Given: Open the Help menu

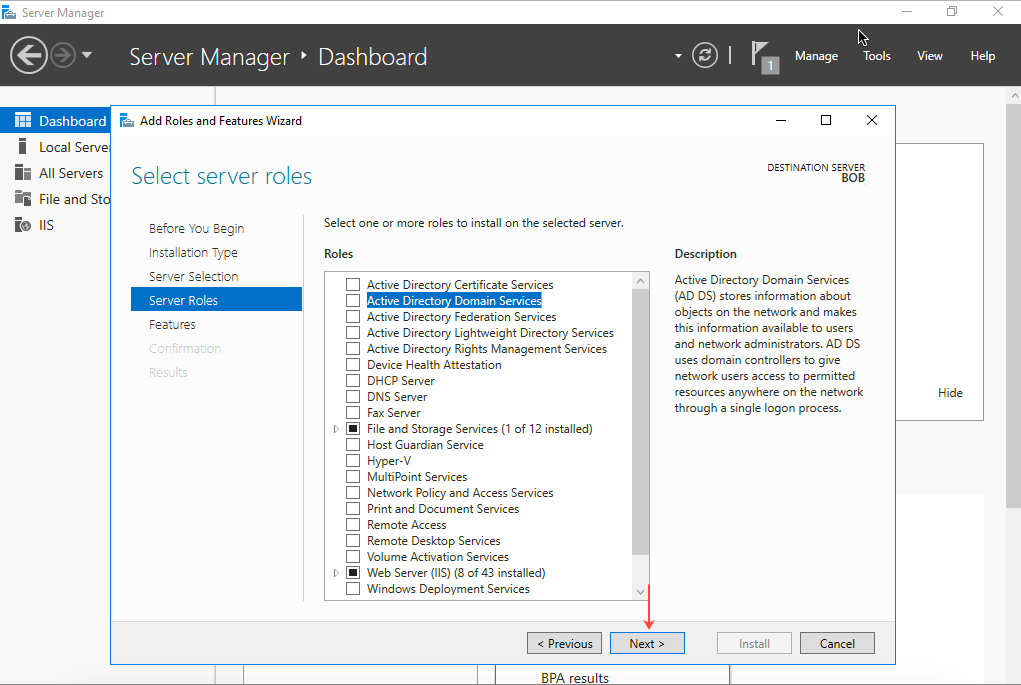Looking at the screenshot, I should 982,56.
